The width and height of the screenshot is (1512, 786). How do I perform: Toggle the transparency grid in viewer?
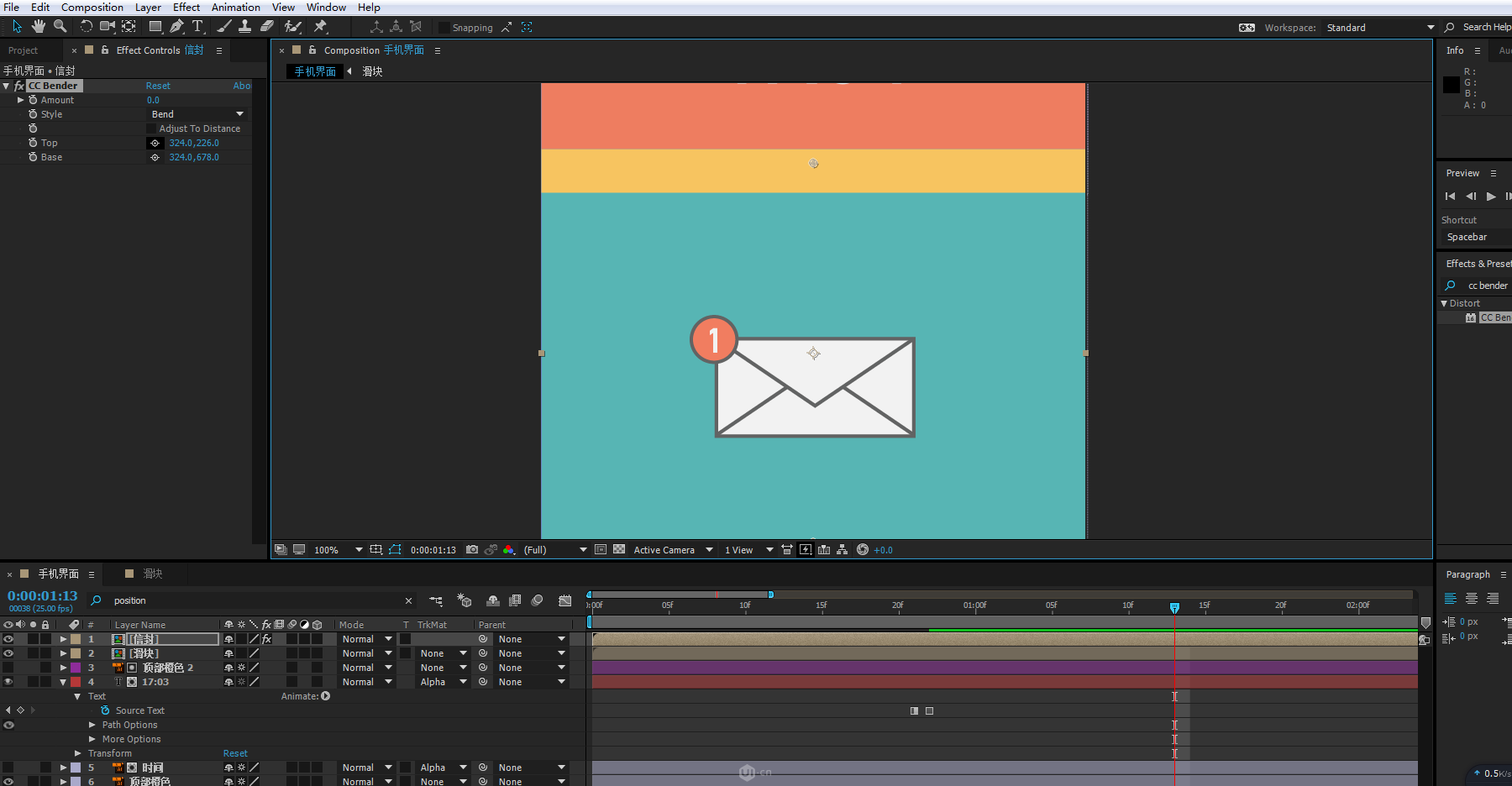pos(619,550)
